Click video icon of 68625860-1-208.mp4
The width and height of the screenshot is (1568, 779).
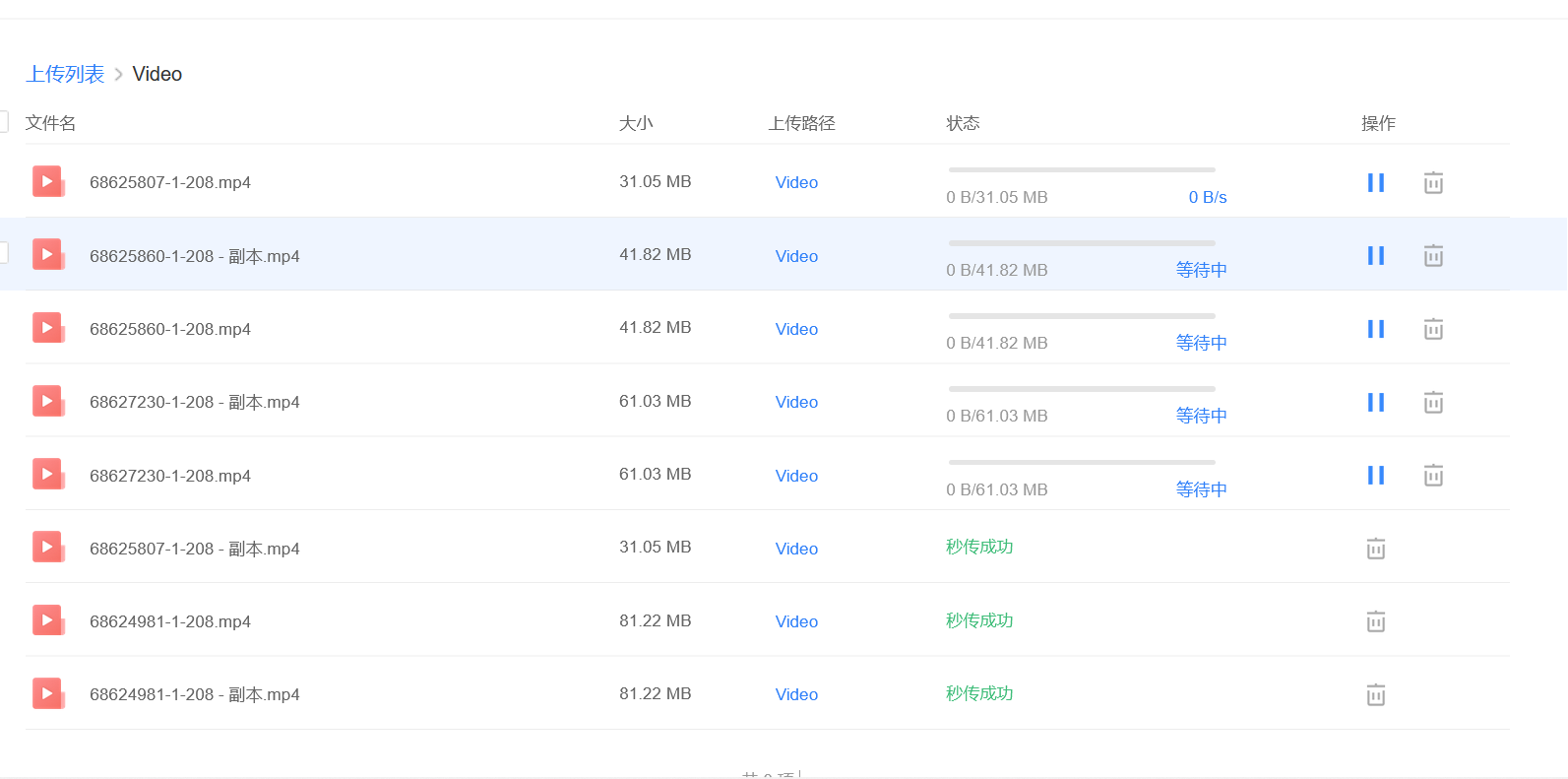pos(48,328)
